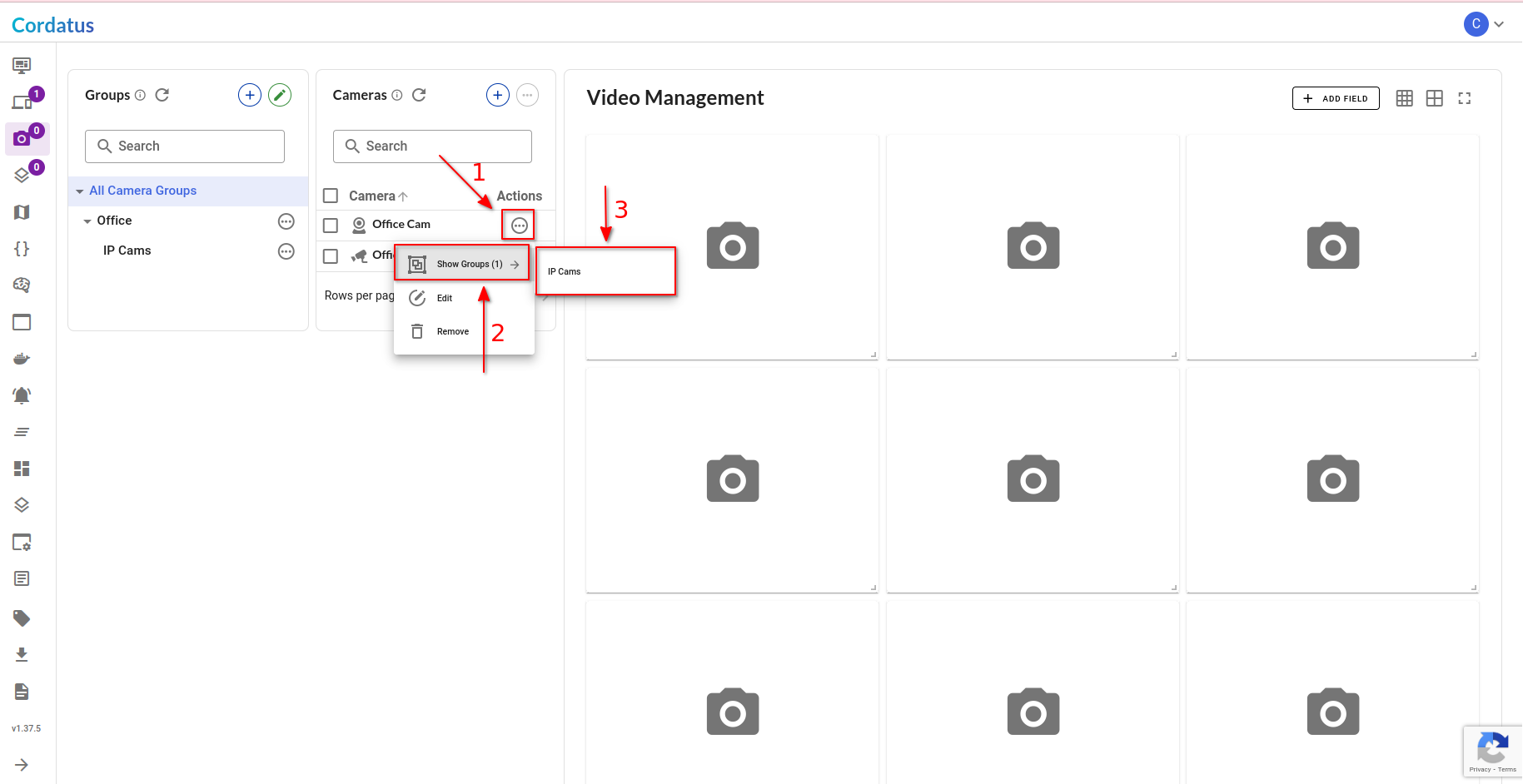Select Remove in the camera menu
Screen dimensions: 1523x784
(452, 331)
